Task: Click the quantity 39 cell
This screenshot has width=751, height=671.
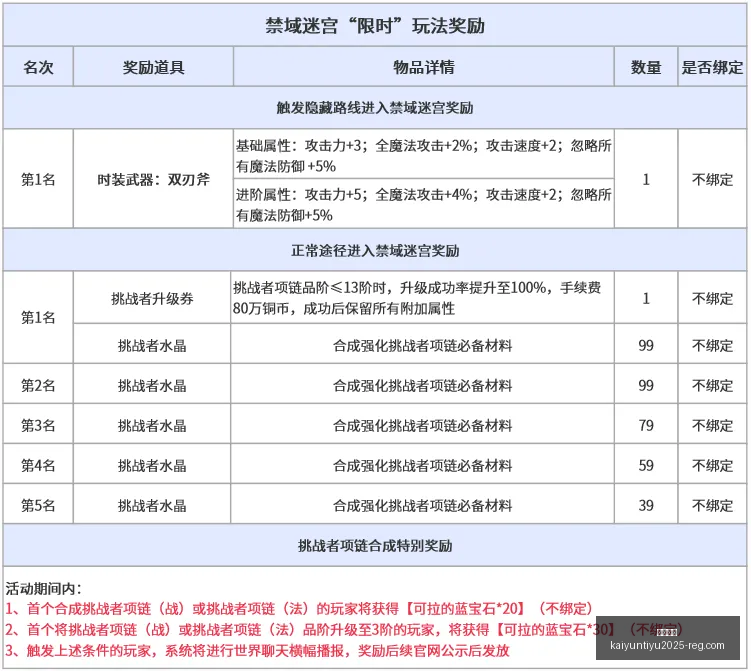Action: [x=646, y=505]
